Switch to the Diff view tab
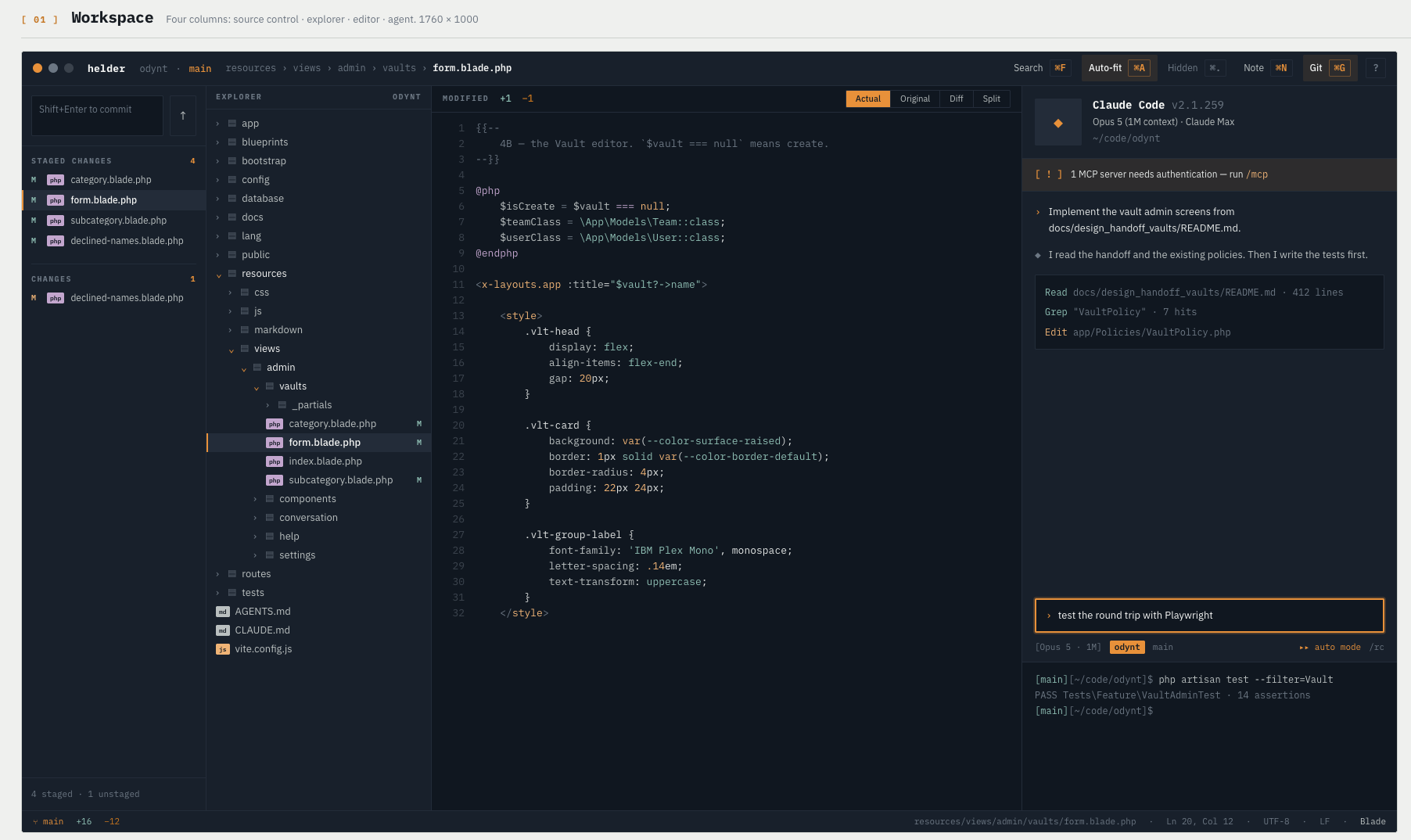The height and width of the screenshot is (840, 1411). coord(956,99)
